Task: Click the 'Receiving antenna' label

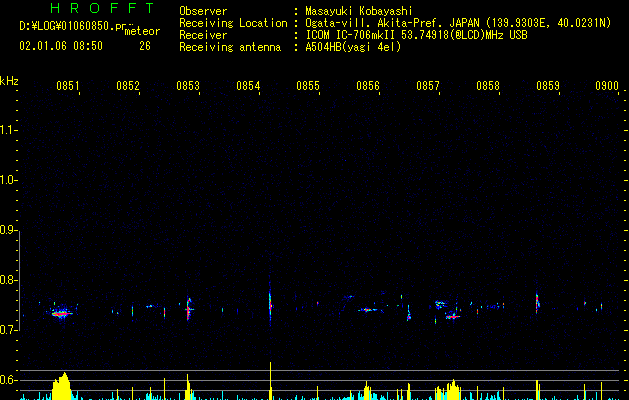Action: tap(230, 47)
